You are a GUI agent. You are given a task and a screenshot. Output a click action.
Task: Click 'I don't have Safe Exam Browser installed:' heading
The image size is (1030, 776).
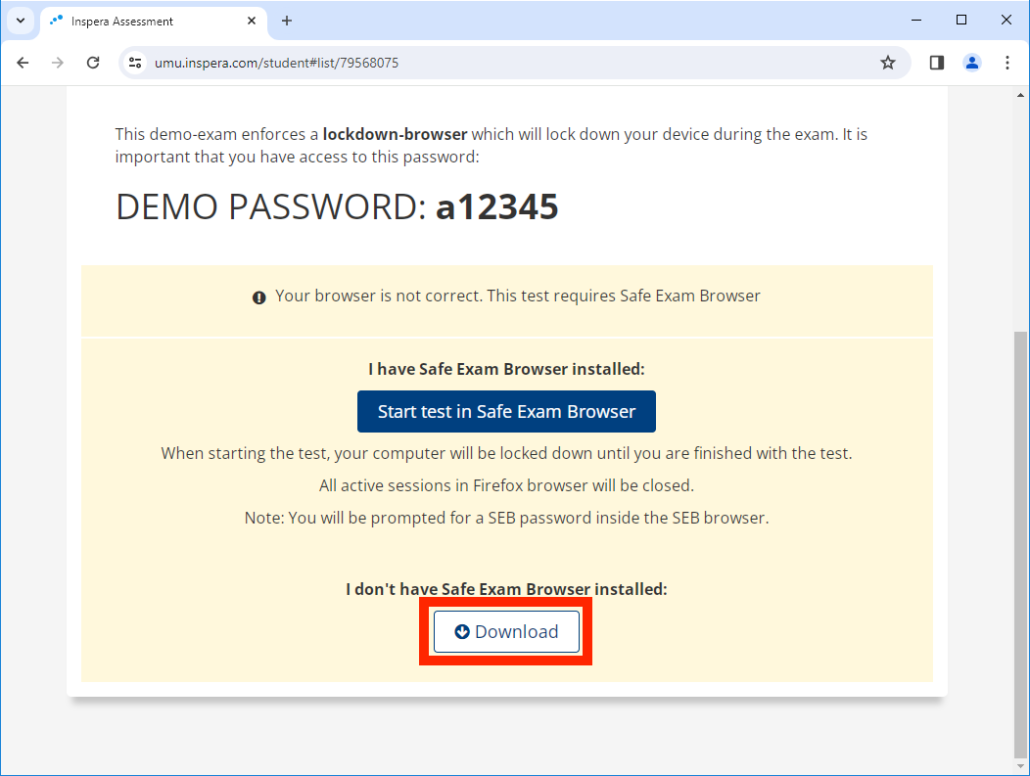506,589
